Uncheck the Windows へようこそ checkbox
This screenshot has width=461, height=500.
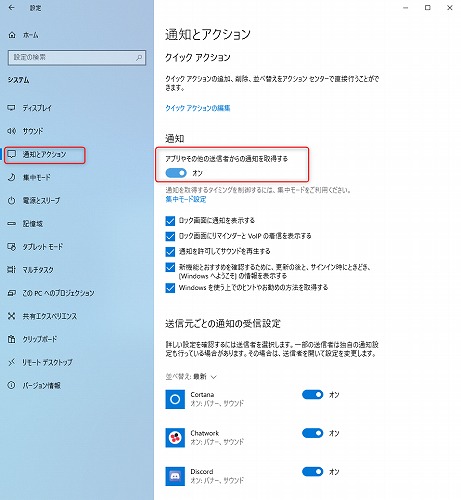point(170,267)
